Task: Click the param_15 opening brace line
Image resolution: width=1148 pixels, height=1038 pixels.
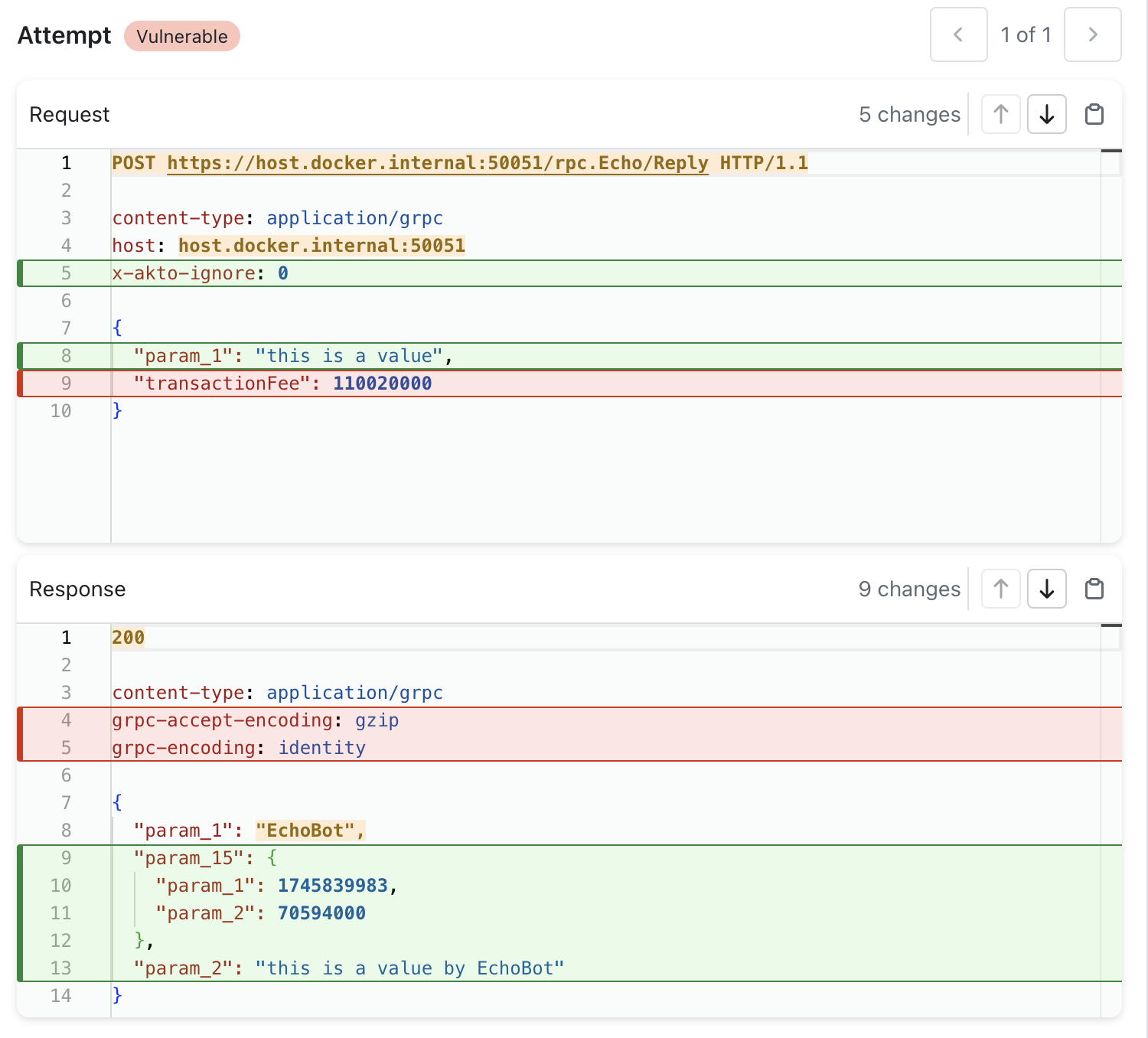Action: point(205,858)
